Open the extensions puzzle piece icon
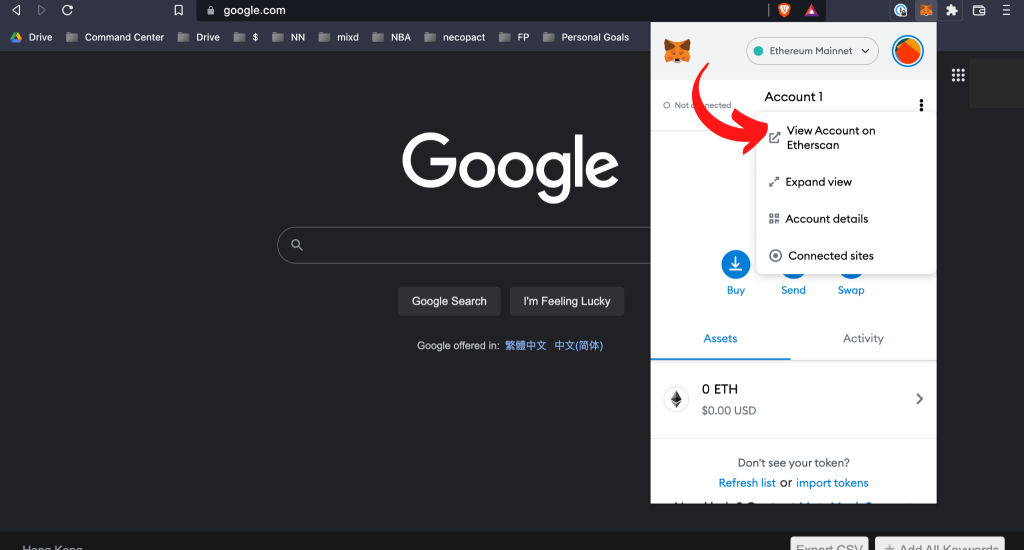This screenshot has width=1024, height=550. pyautogui.click(x=952, y=10)
